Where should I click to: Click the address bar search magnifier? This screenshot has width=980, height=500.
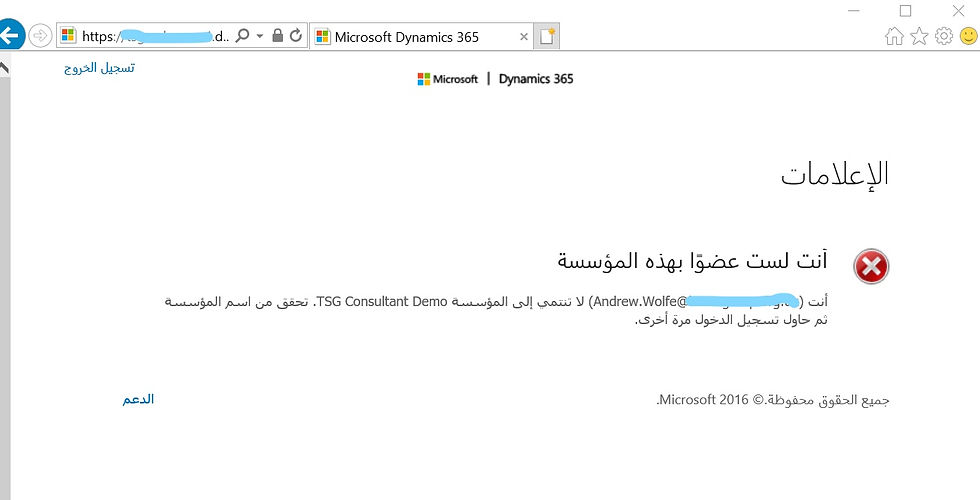[x=242, y=36]
